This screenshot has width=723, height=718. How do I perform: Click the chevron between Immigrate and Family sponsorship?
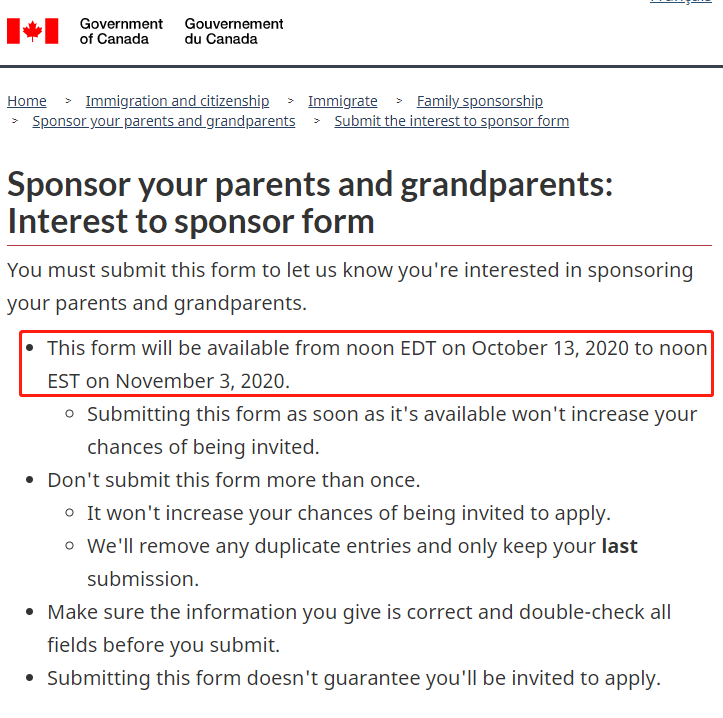coord(399,101)
